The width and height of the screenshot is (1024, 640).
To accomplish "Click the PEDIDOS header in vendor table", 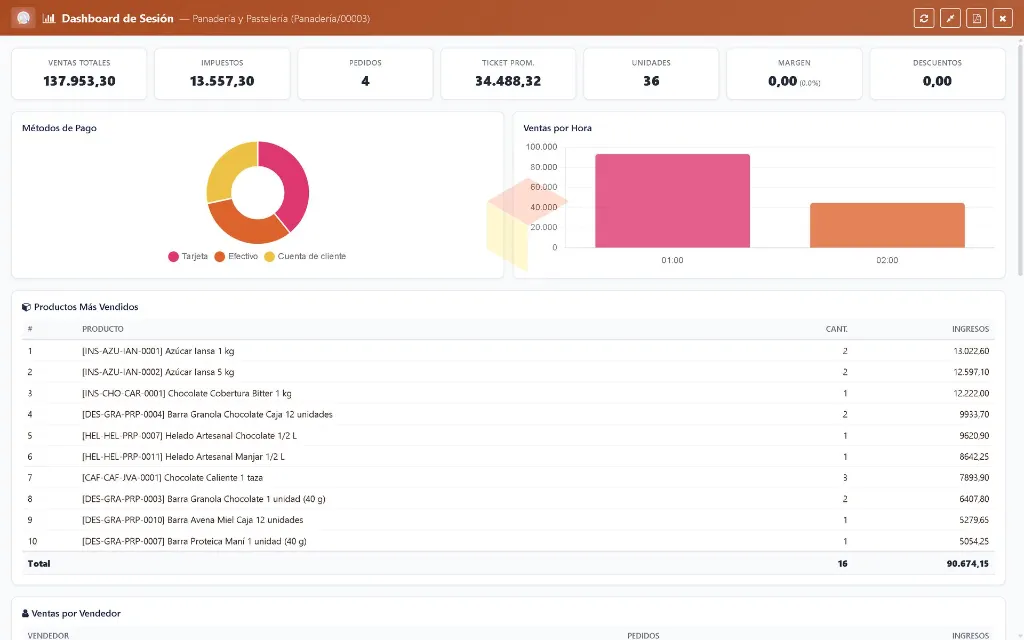I will click(643, 635).
